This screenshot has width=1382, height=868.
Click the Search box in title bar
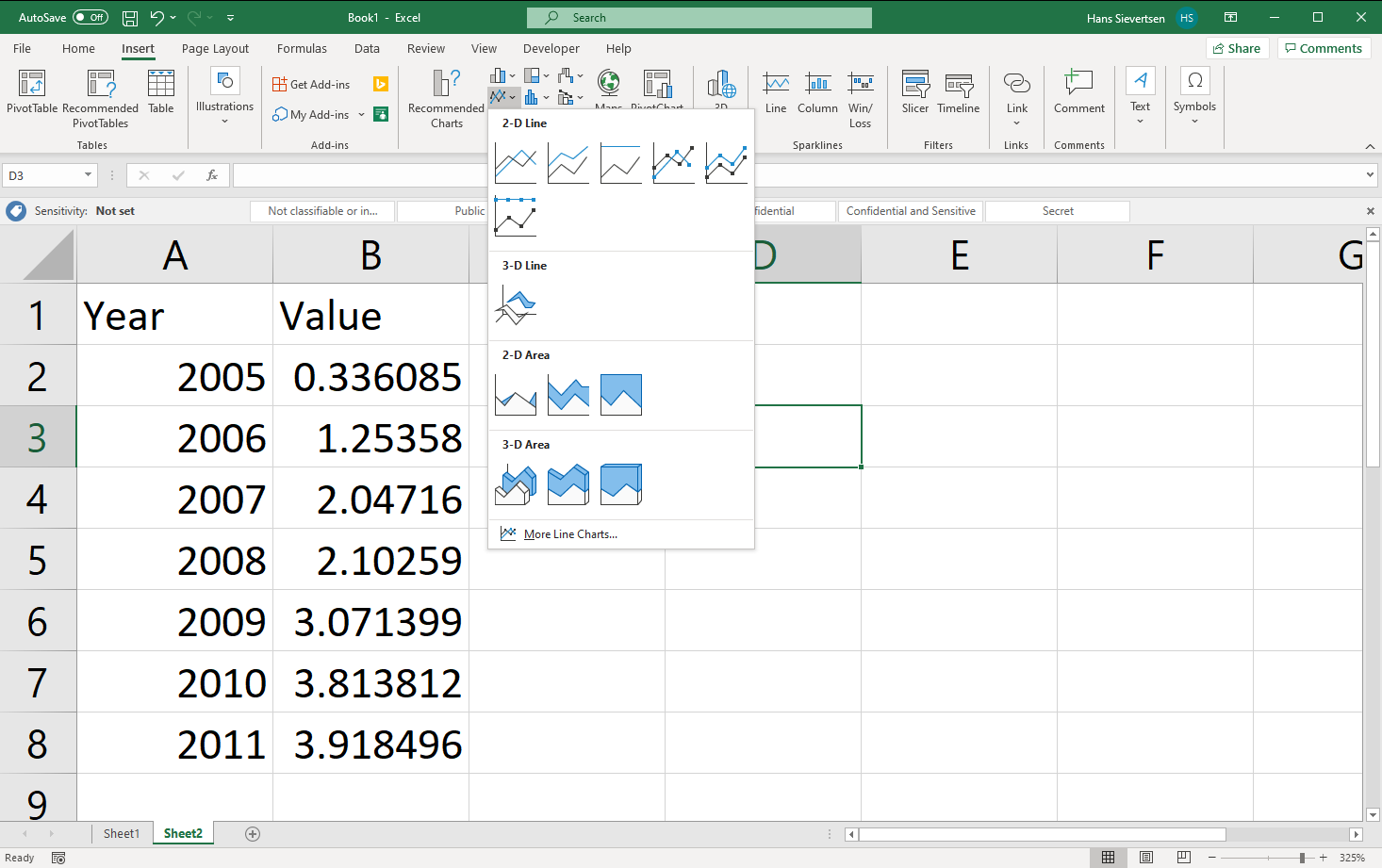click(699, 18)
